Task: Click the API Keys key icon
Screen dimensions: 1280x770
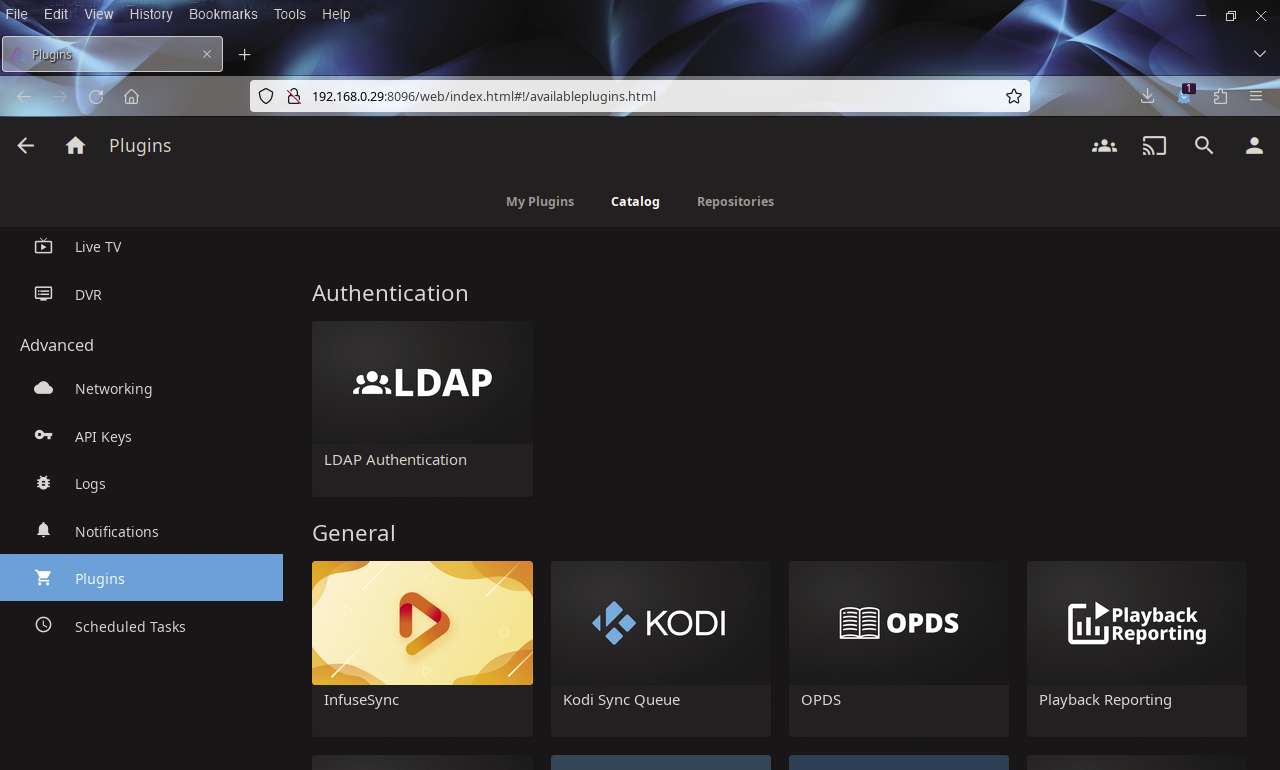Action: pyautogui.click(x=43, y=436)
